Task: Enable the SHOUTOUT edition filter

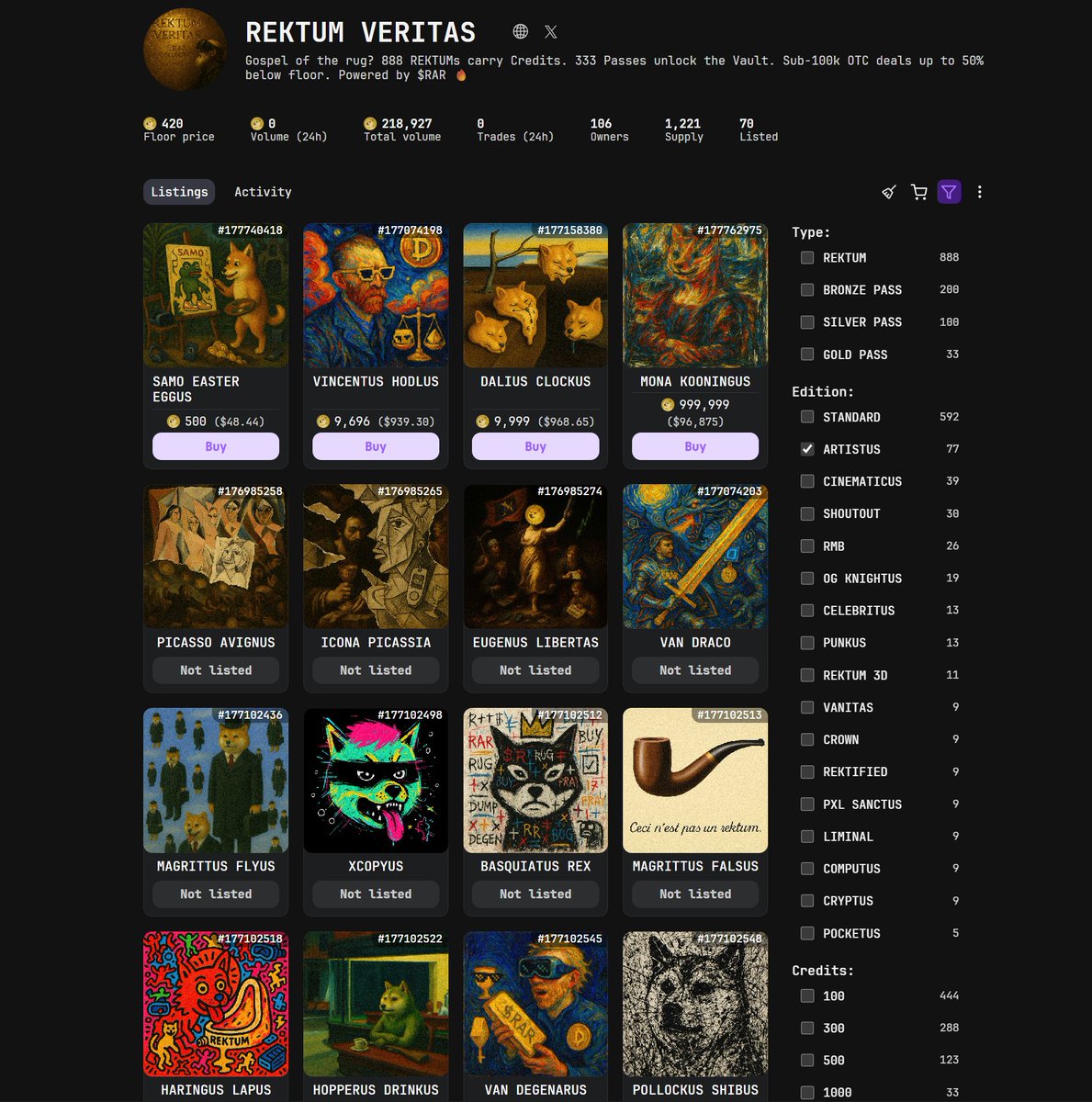Action: pyautogui.click(x=807, y=513)
